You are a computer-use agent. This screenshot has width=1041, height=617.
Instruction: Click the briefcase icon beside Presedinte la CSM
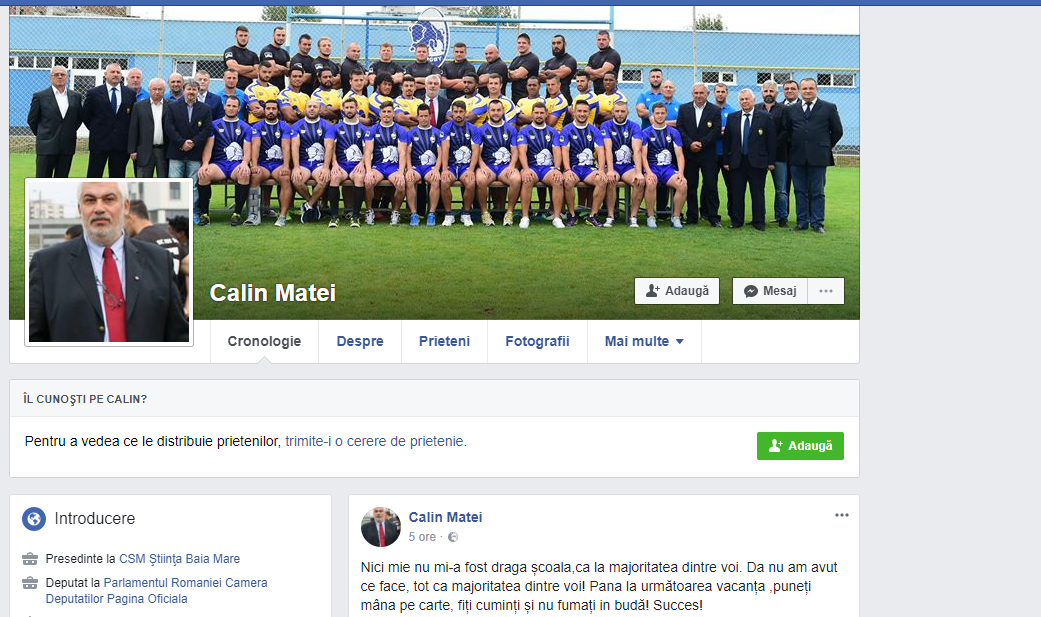click(x=30, y=559)
